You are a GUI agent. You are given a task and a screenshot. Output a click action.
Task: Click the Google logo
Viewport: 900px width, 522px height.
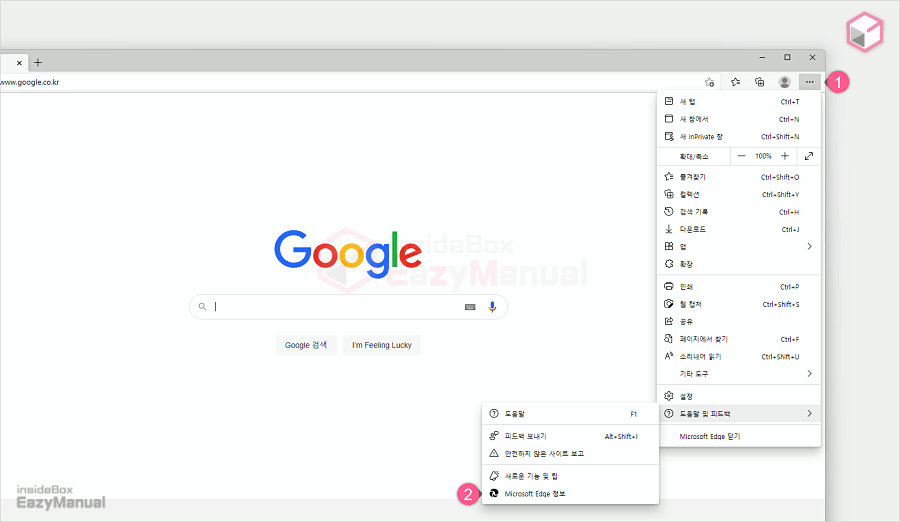point(348,254)
